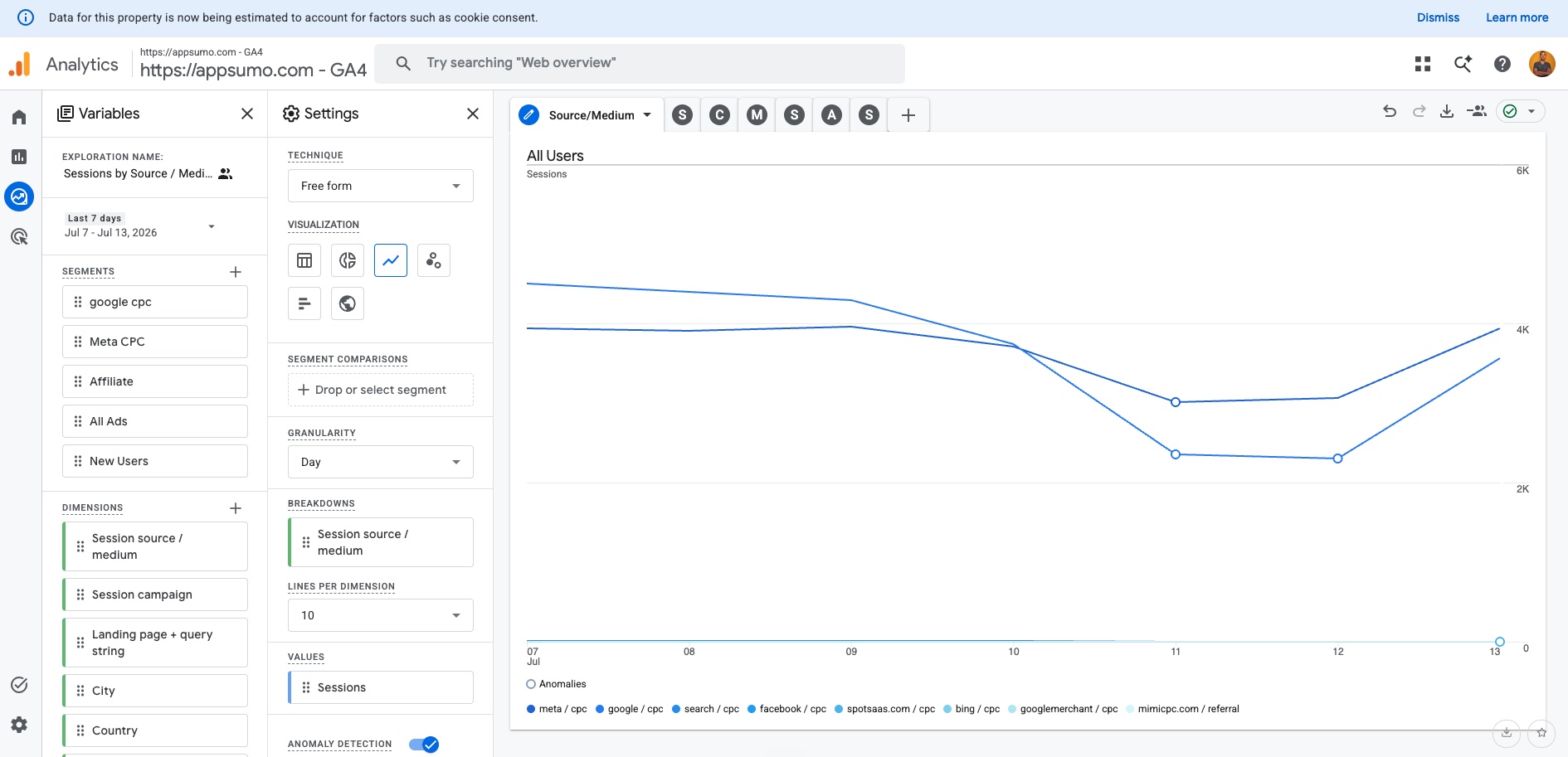Select the Affiliate segment
The width and height of the screenshot is (1568, 757).
tap(155, 381)
